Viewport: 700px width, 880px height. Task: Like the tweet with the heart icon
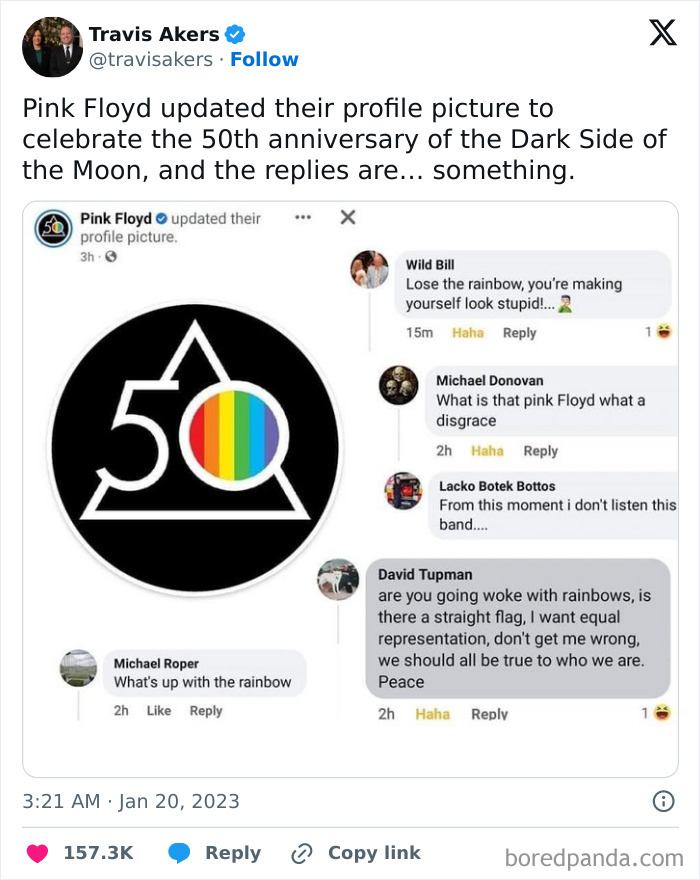click(38, 852)
